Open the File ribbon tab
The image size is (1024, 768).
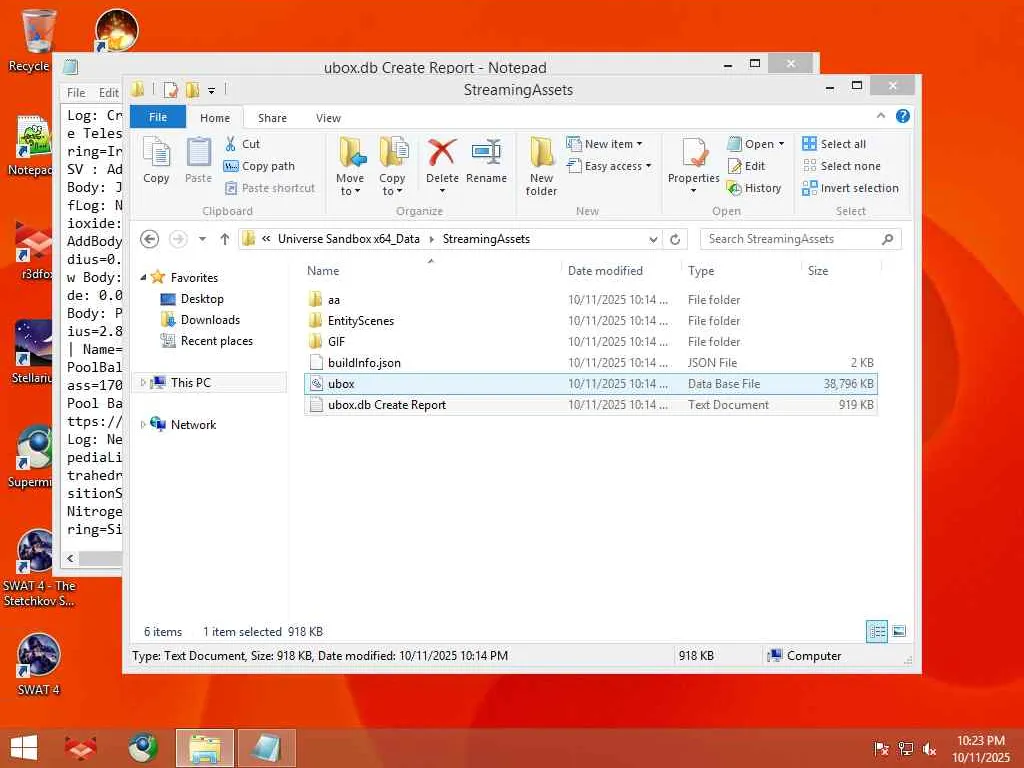(158, 117)
